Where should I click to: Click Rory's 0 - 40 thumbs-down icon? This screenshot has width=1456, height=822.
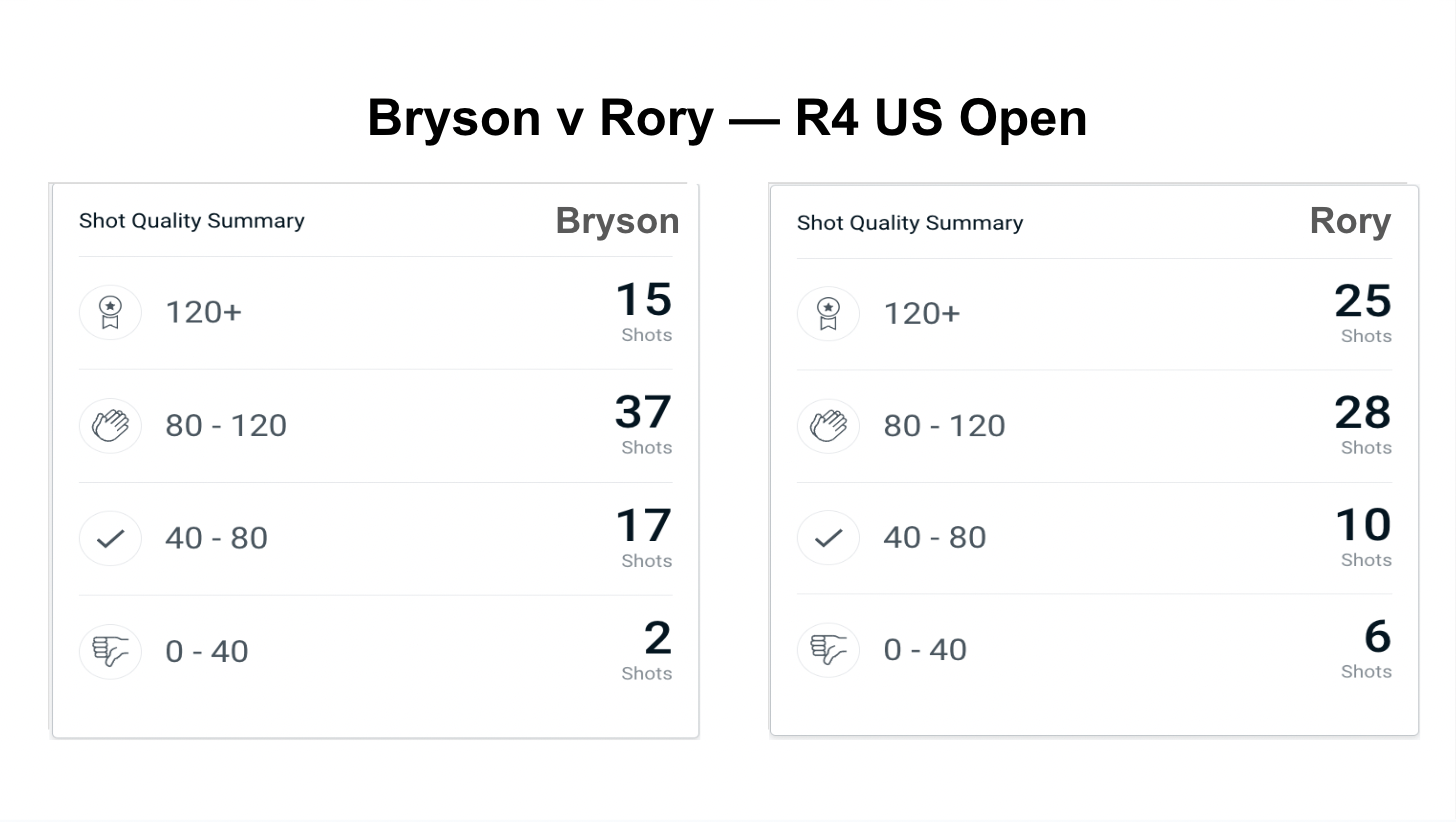point(828,650)
